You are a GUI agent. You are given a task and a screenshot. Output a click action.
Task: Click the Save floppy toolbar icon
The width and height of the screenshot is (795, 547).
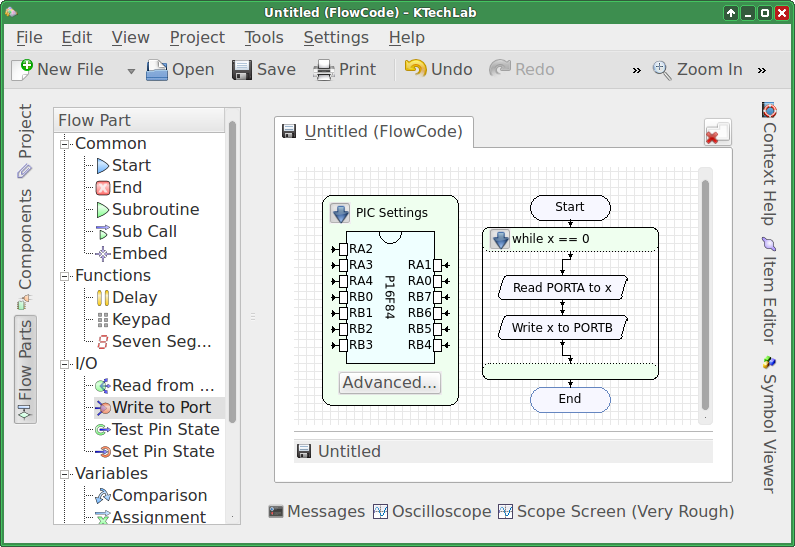point(242,69)
